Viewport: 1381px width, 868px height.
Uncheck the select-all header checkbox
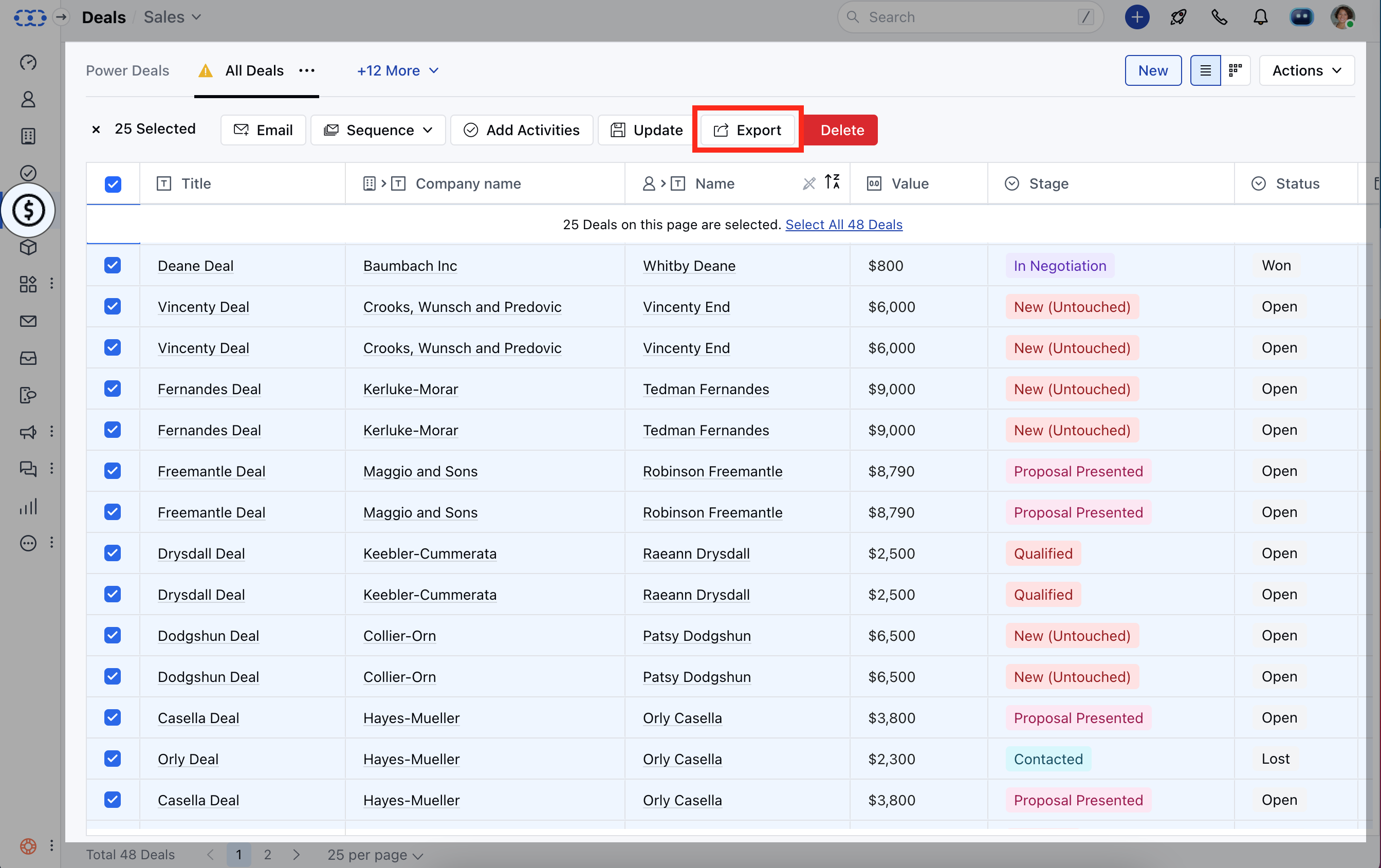(x=113, y=184)
